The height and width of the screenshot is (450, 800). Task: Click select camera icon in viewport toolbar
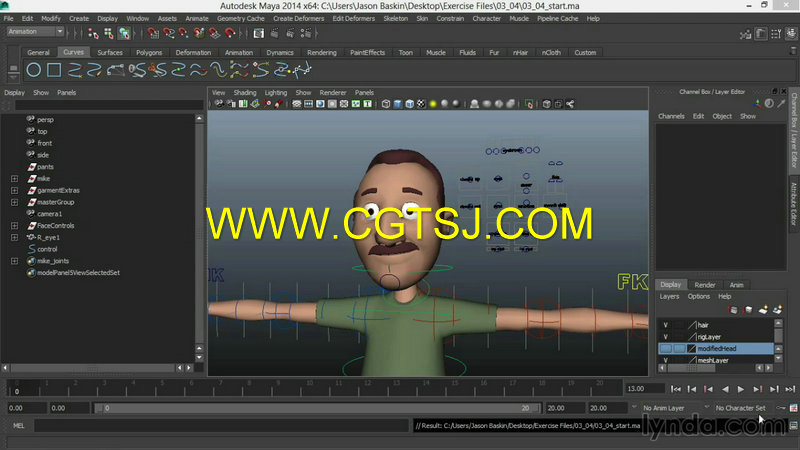click(219, 104)
